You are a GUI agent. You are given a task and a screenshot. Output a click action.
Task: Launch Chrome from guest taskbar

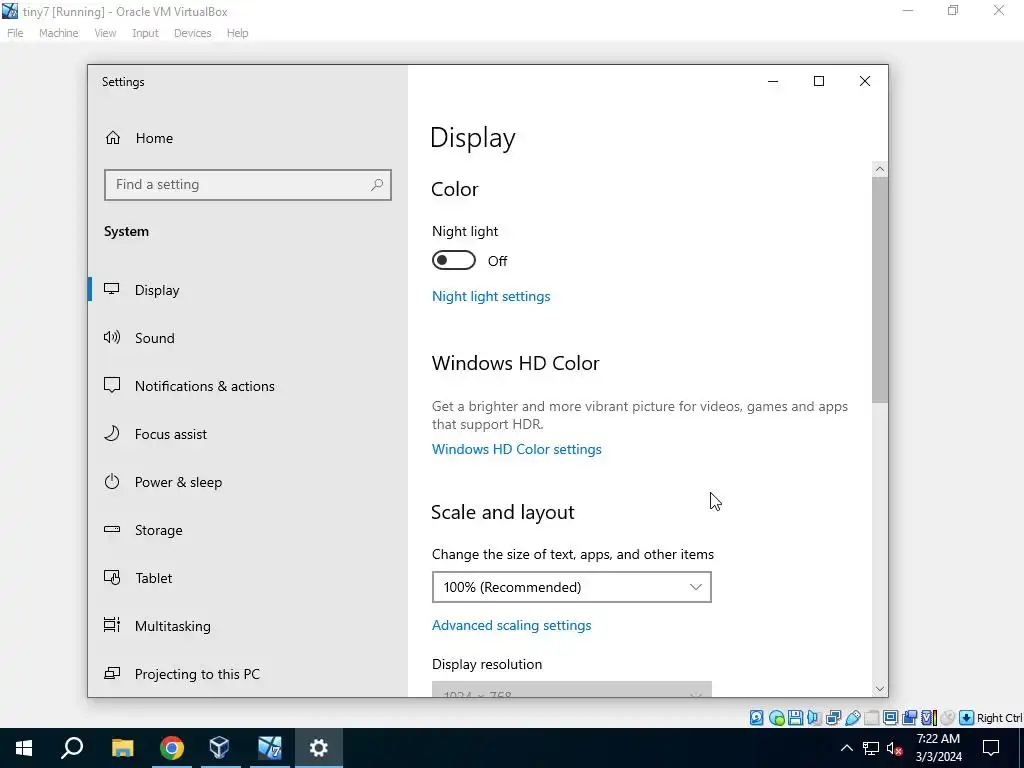[x=171, y=748]
